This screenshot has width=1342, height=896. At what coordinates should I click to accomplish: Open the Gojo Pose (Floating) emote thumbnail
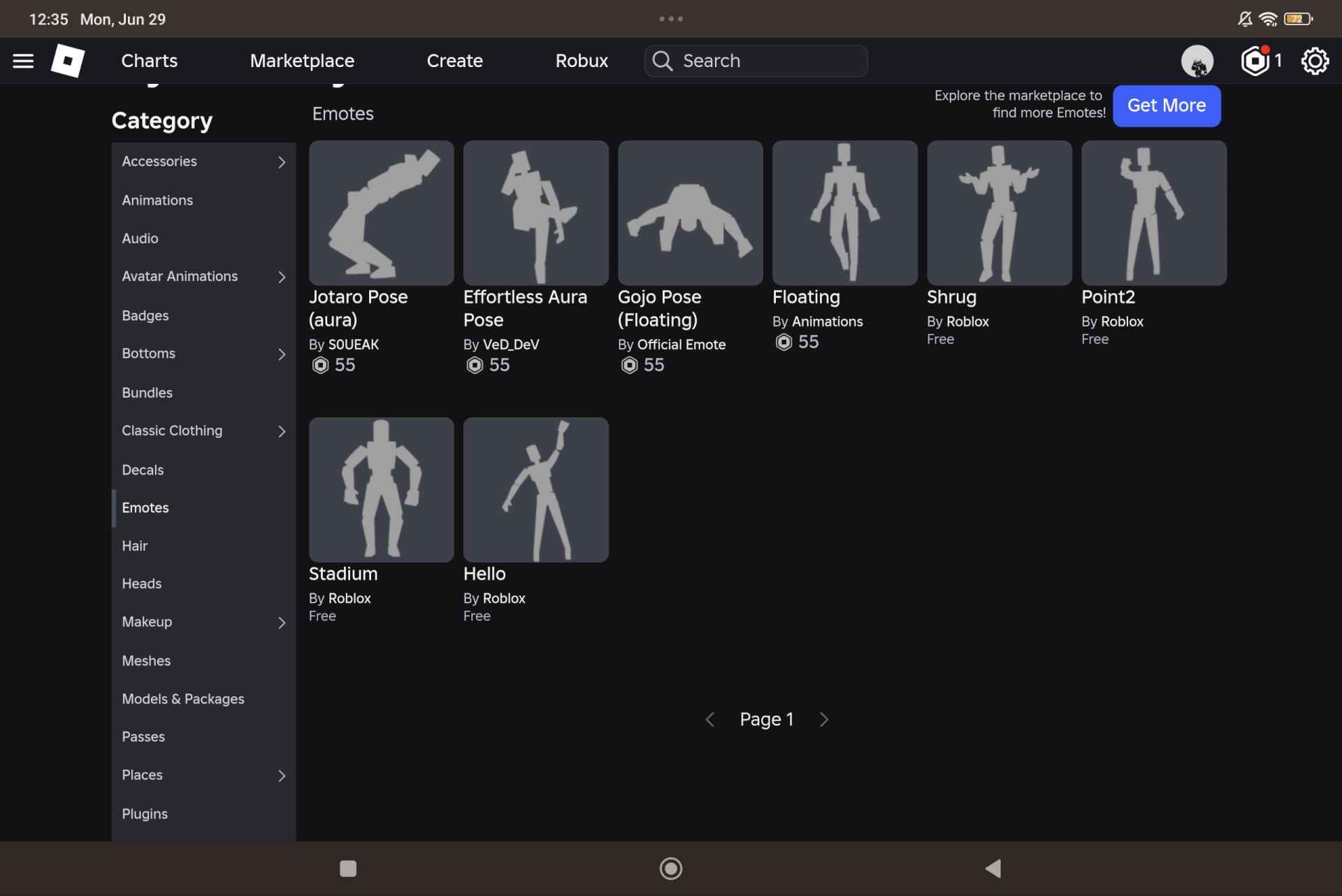(690, 212)
